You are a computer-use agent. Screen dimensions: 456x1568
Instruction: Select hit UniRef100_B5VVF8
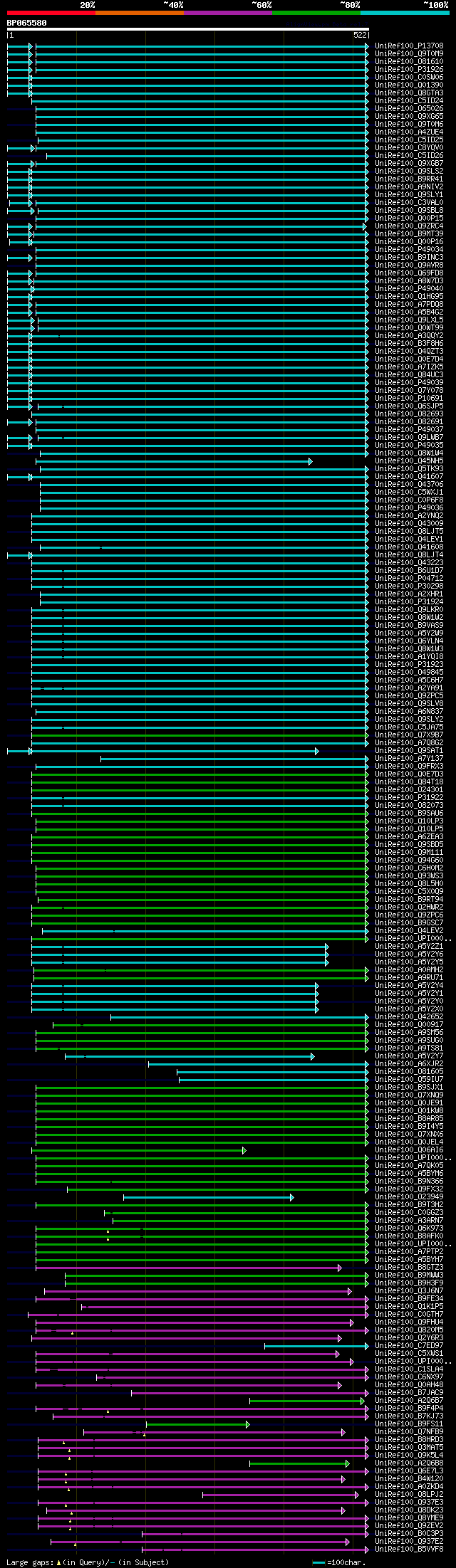(x=409, y=1549)
